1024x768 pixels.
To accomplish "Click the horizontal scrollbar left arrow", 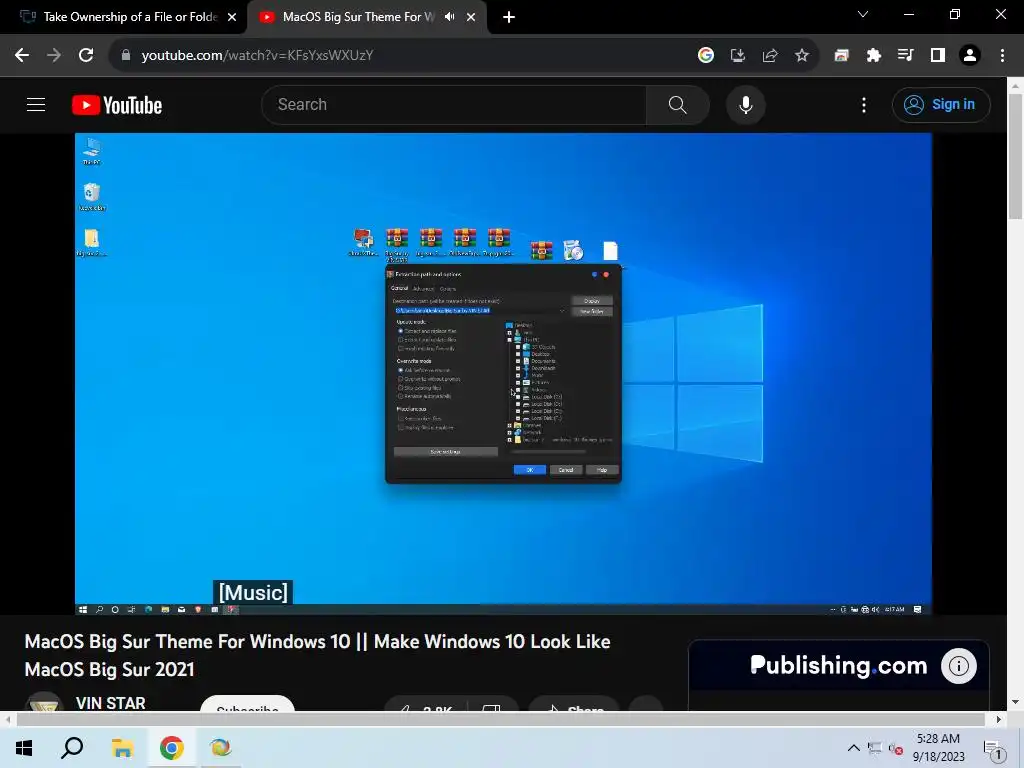I will (8, 719).
